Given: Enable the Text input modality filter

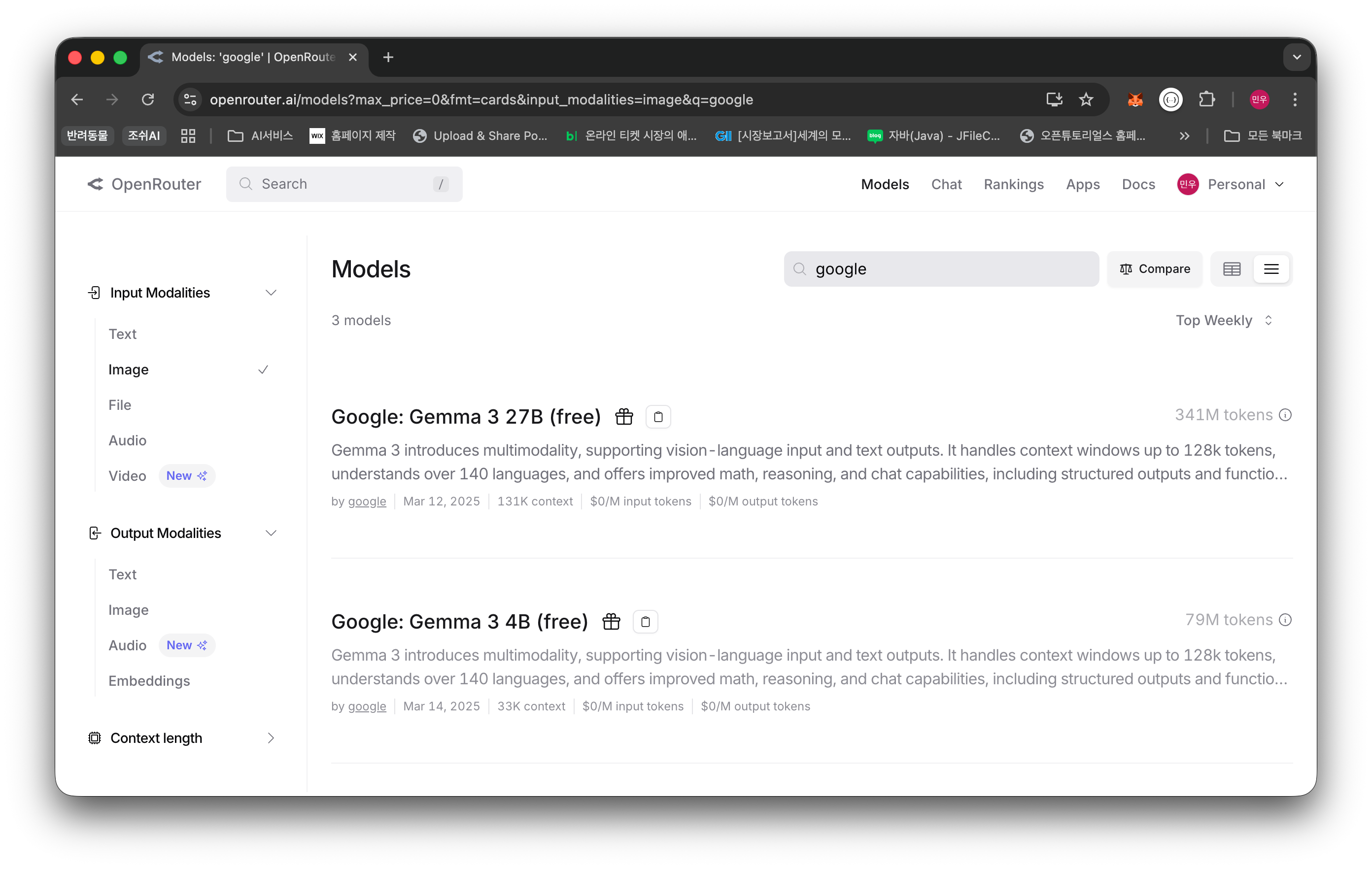Looking at the screenshot, I should (123, 334).
